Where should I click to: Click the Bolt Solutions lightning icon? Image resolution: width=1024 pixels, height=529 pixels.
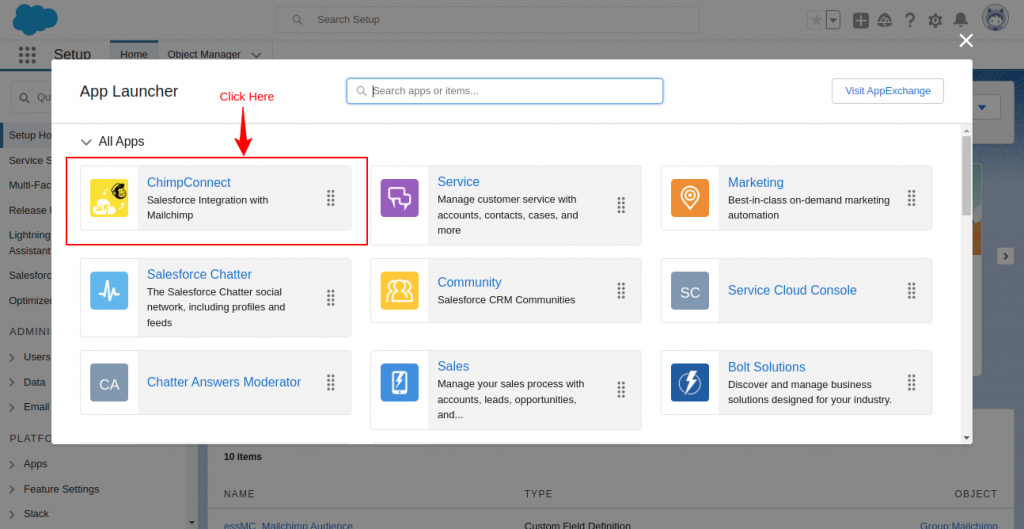[690, 383]
